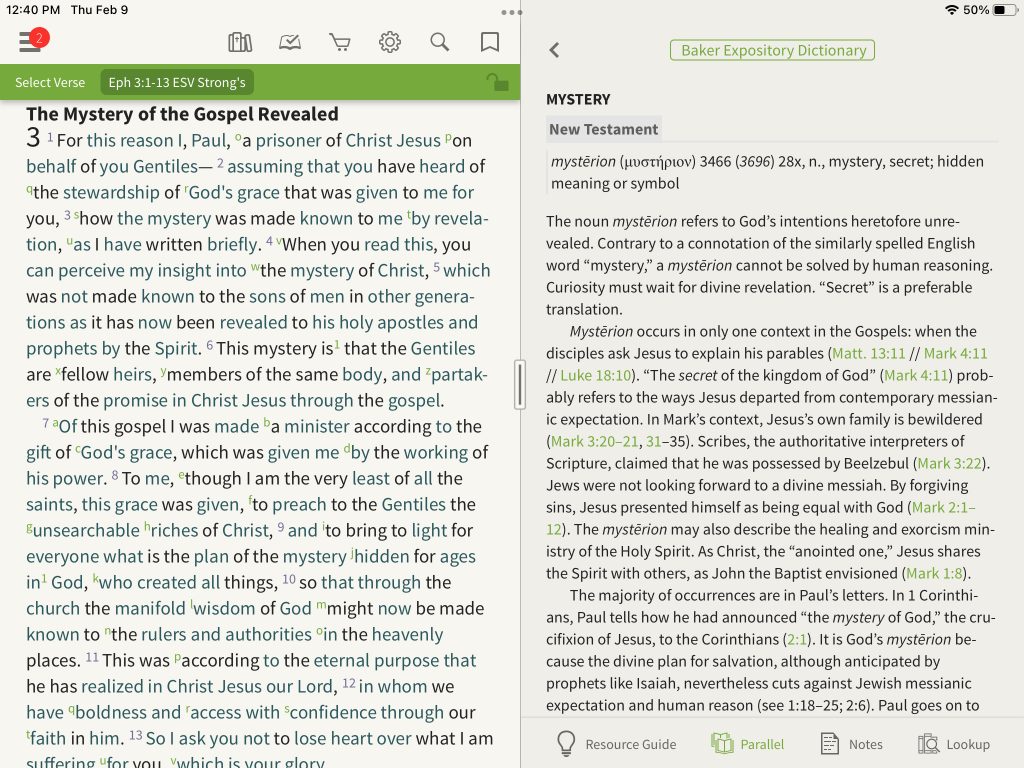Screen dimensions: 1024x768
Task: Tap the word "stewardship" in verse 2
Action: coord(111,193)
